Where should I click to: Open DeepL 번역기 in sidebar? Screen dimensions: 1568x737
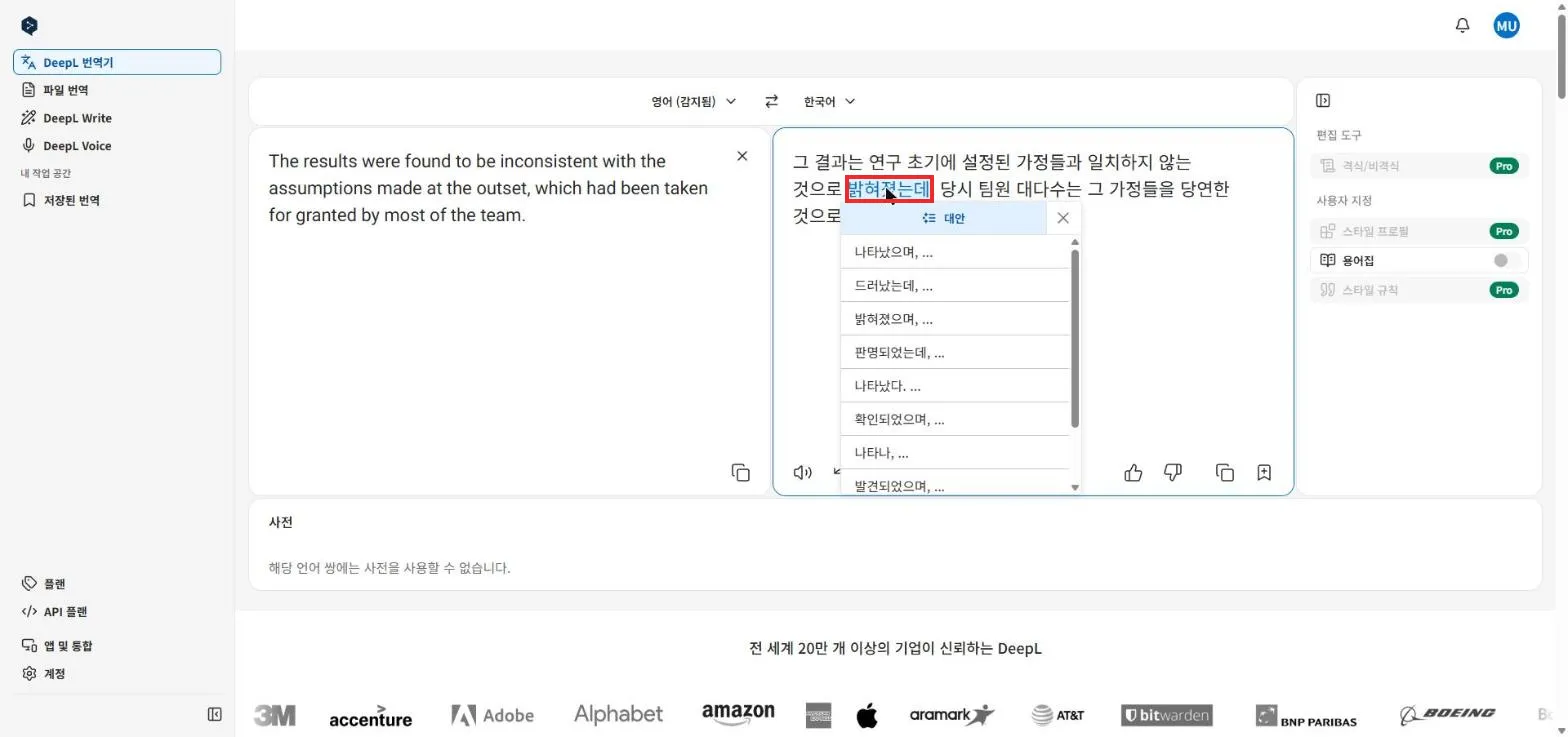pyautogui.click(x=117, y=62)
